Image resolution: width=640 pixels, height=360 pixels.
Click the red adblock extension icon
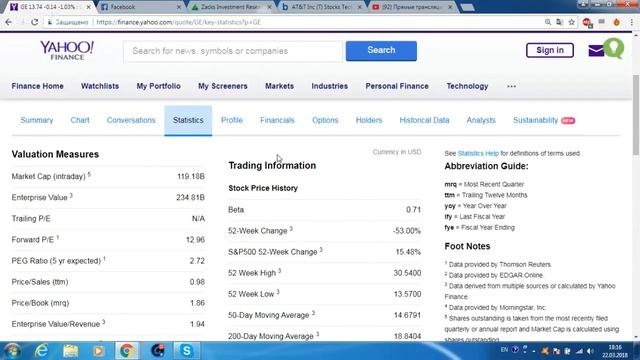587,22
